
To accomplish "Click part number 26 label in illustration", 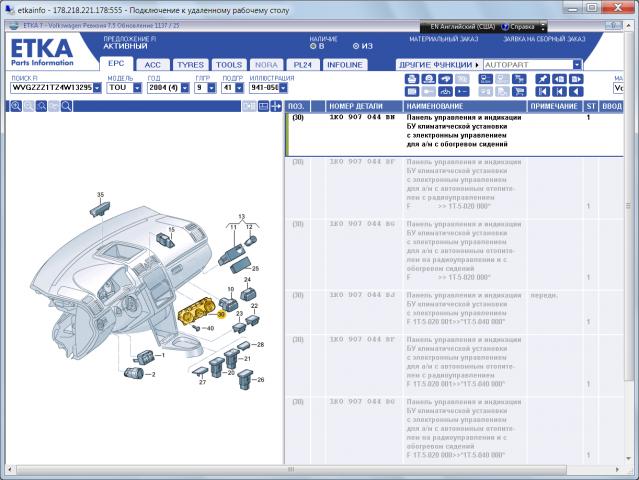I will (x=261, y=379).
